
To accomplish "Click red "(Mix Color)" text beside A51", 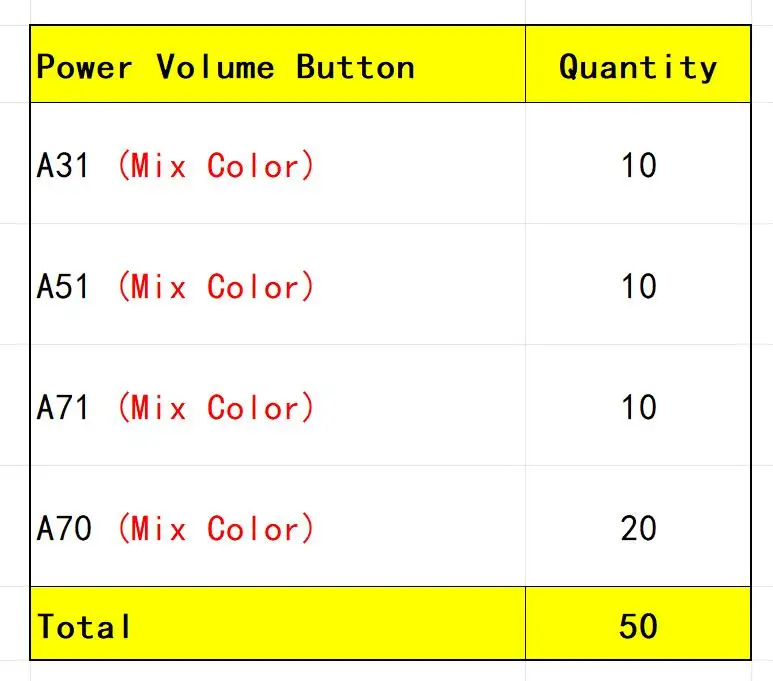I will (215, 287).
